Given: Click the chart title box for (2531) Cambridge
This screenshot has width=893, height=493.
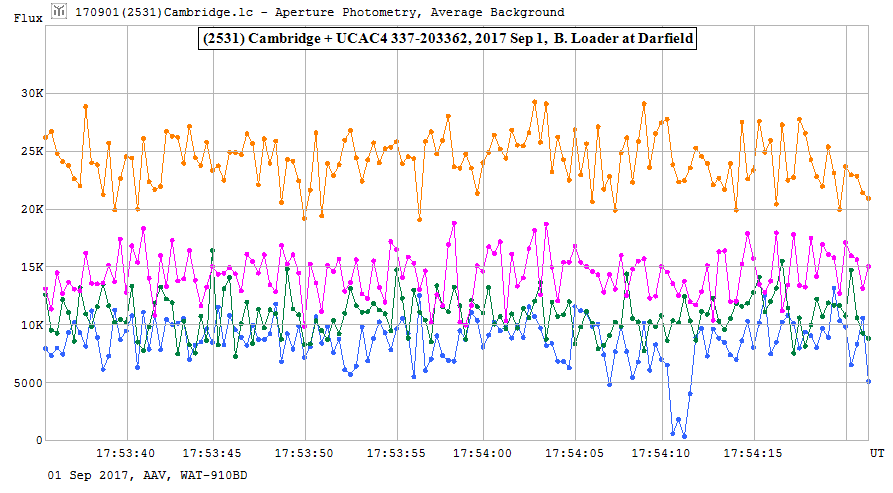Looking at the screenshot, I should [447, 38].
